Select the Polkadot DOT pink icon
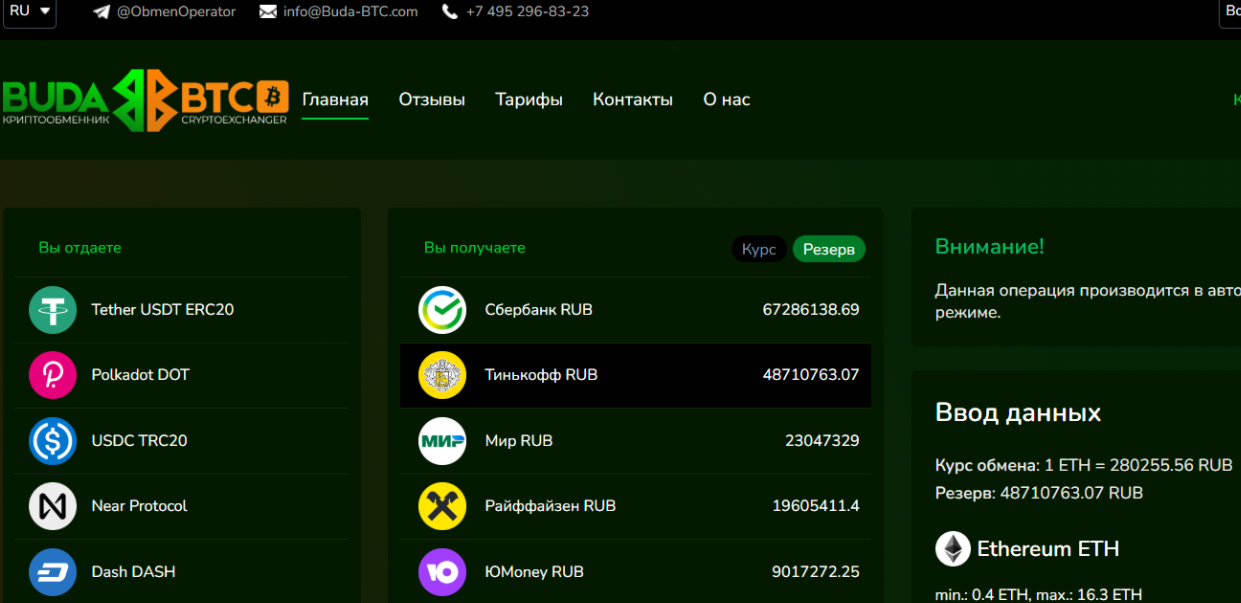Screen dimensions: 1241x603 coord(53,375)
